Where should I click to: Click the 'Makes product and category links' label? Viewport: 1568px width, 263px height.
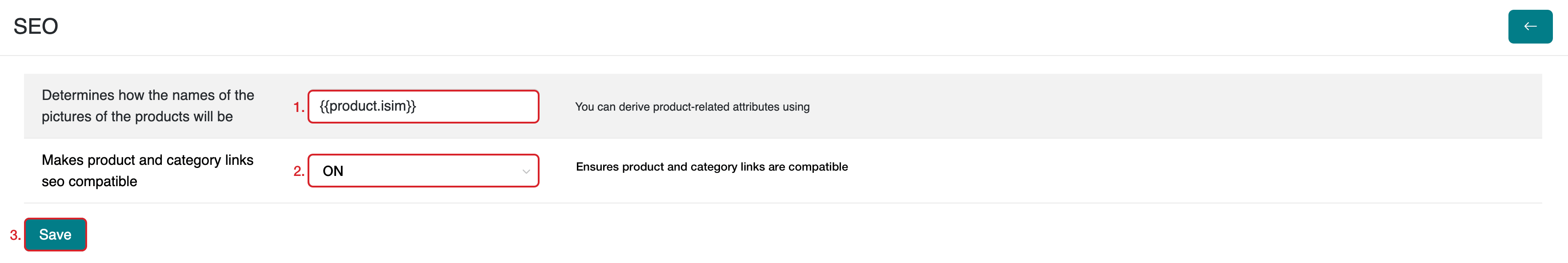point(147,160)
